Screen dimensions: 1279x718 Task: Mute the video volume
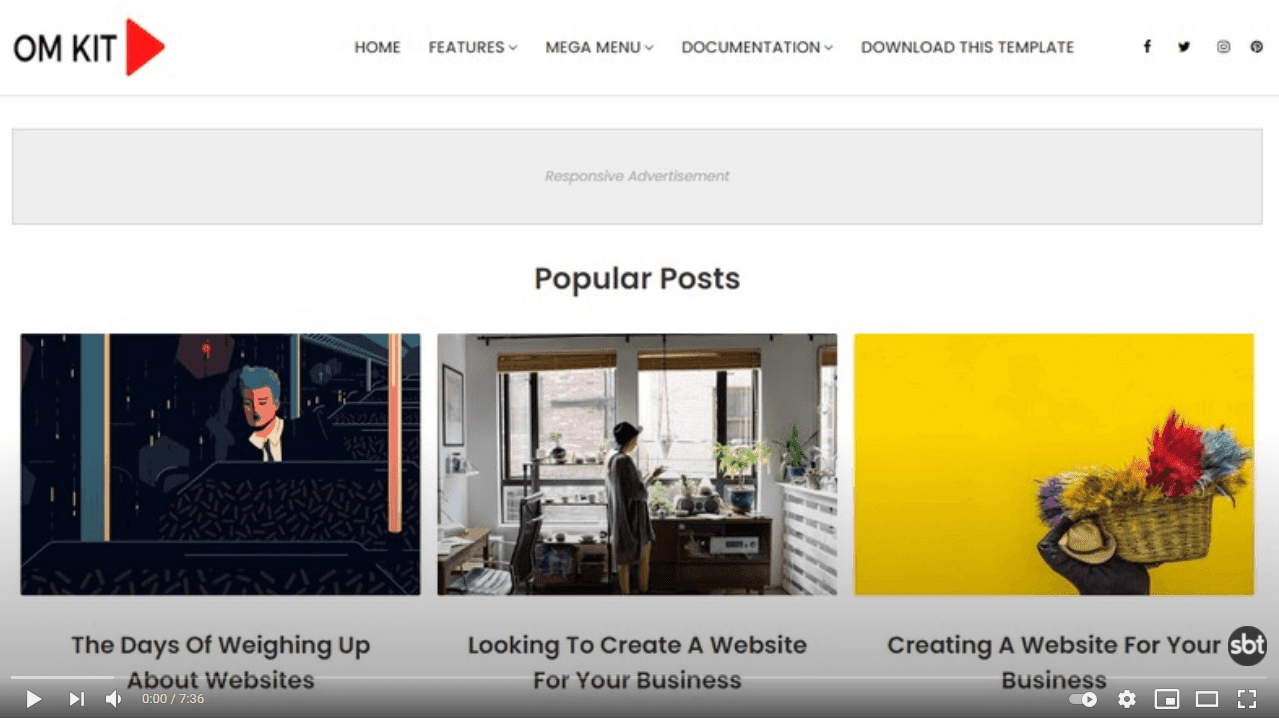(114, 699)
